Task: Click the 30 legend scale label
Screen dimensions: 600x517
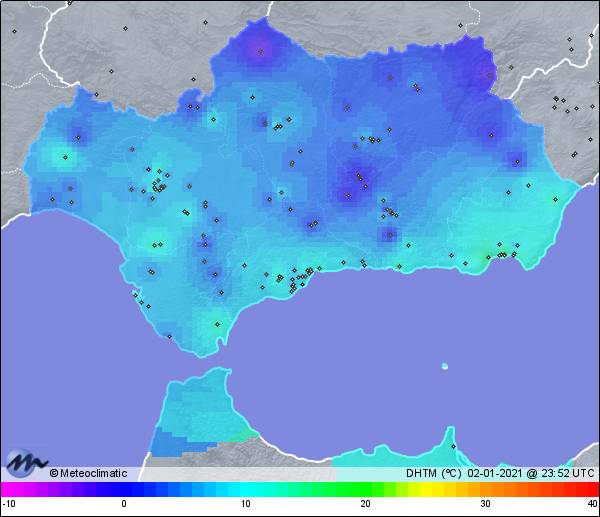Action: [x=486, y=504]
